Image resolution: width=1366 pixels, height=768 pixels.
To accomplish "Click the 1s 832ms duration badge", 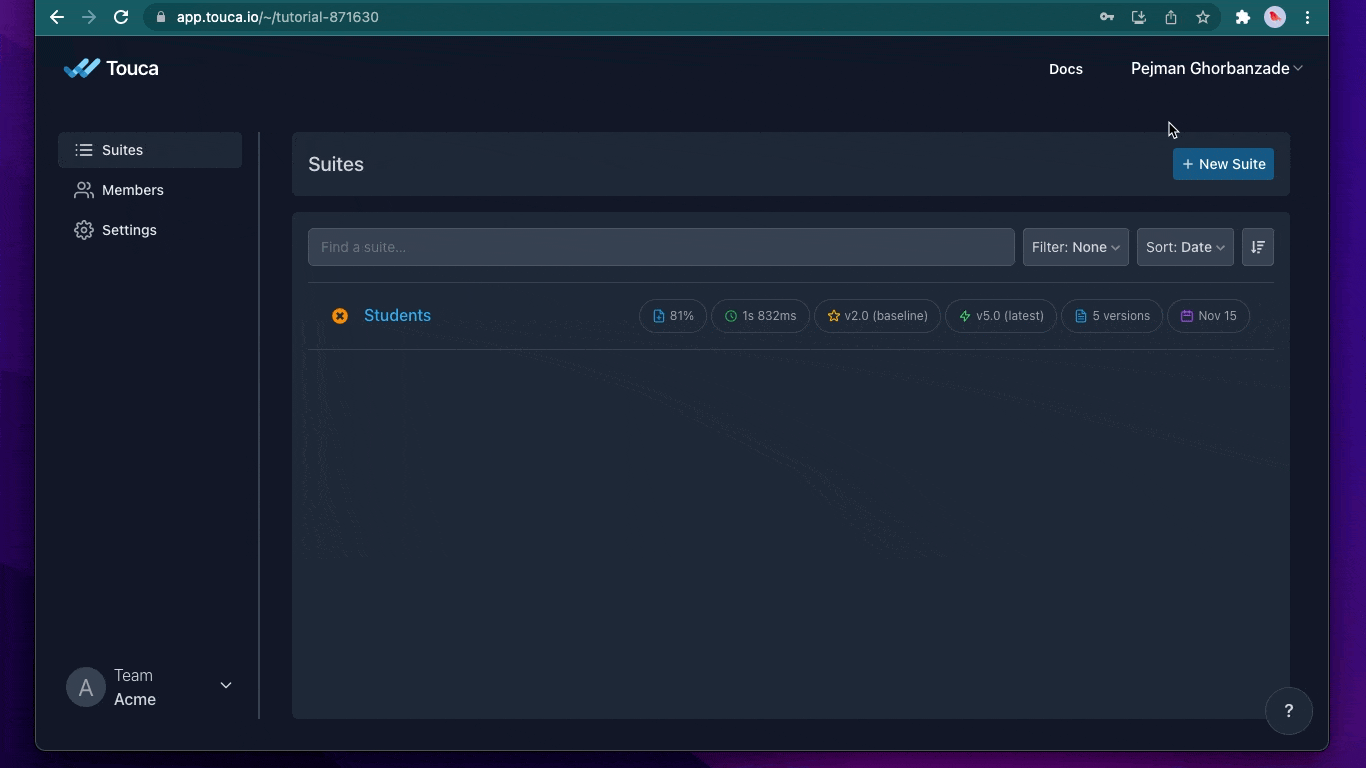I will coord(760,316).
